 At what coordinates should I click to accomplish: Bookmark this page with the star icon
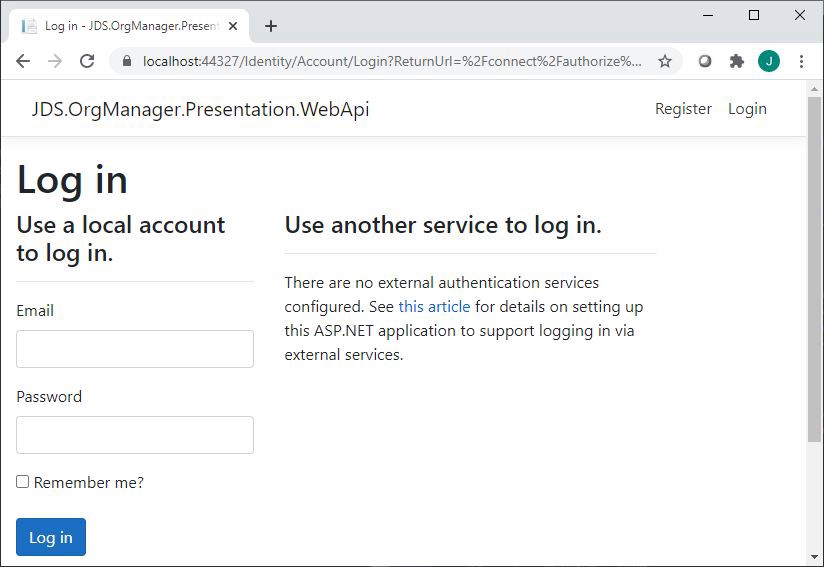[665, 61]
